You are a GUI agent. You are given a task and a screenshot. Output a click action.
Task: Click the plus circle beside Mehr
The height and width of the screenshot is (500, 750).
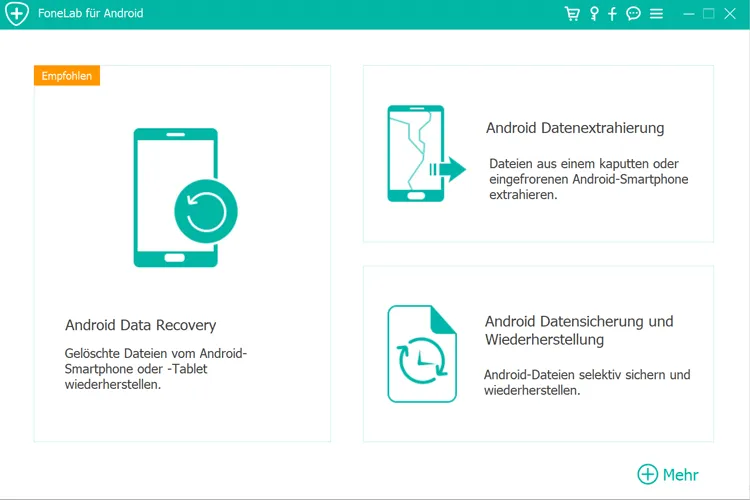click(647, 474)
